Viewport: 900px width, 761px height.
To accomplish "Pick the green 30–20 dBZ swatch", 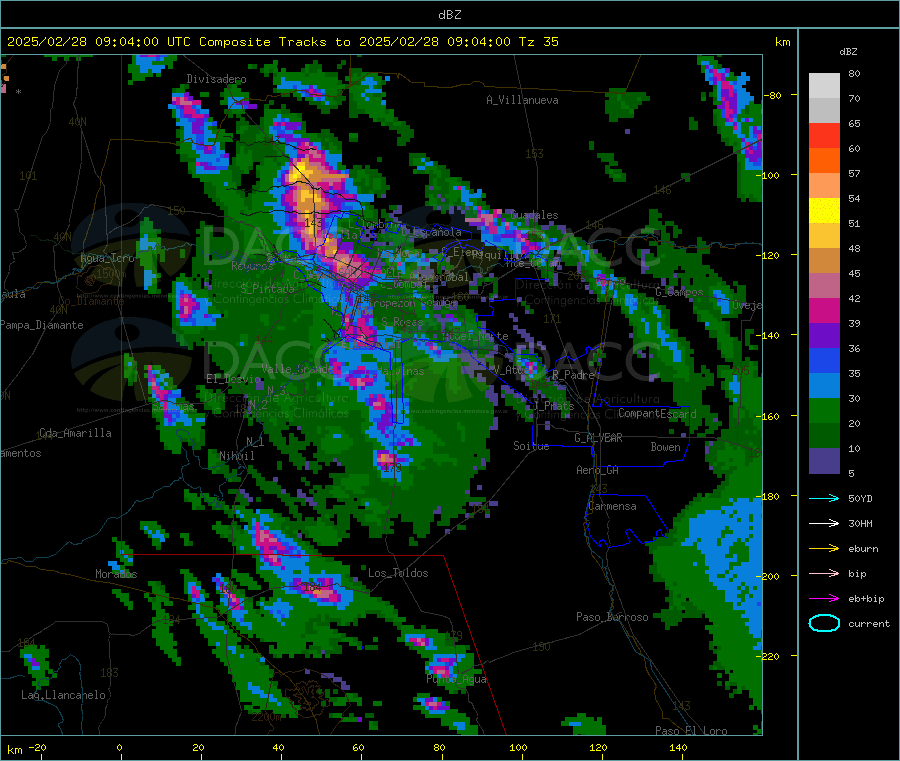I will [824, 411].
